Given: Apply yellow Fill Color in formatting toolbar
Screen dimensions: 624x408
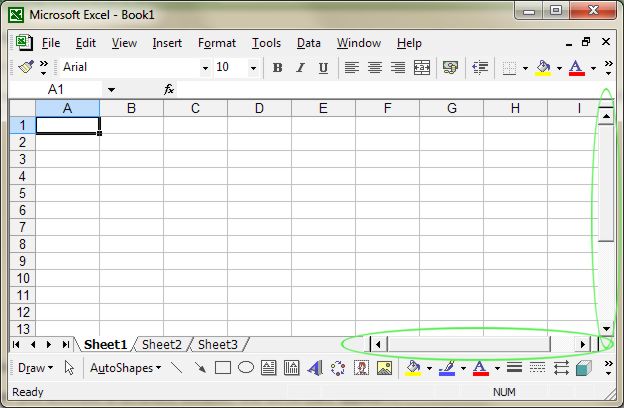Looking at the screenshot, I should click(544, 68).
